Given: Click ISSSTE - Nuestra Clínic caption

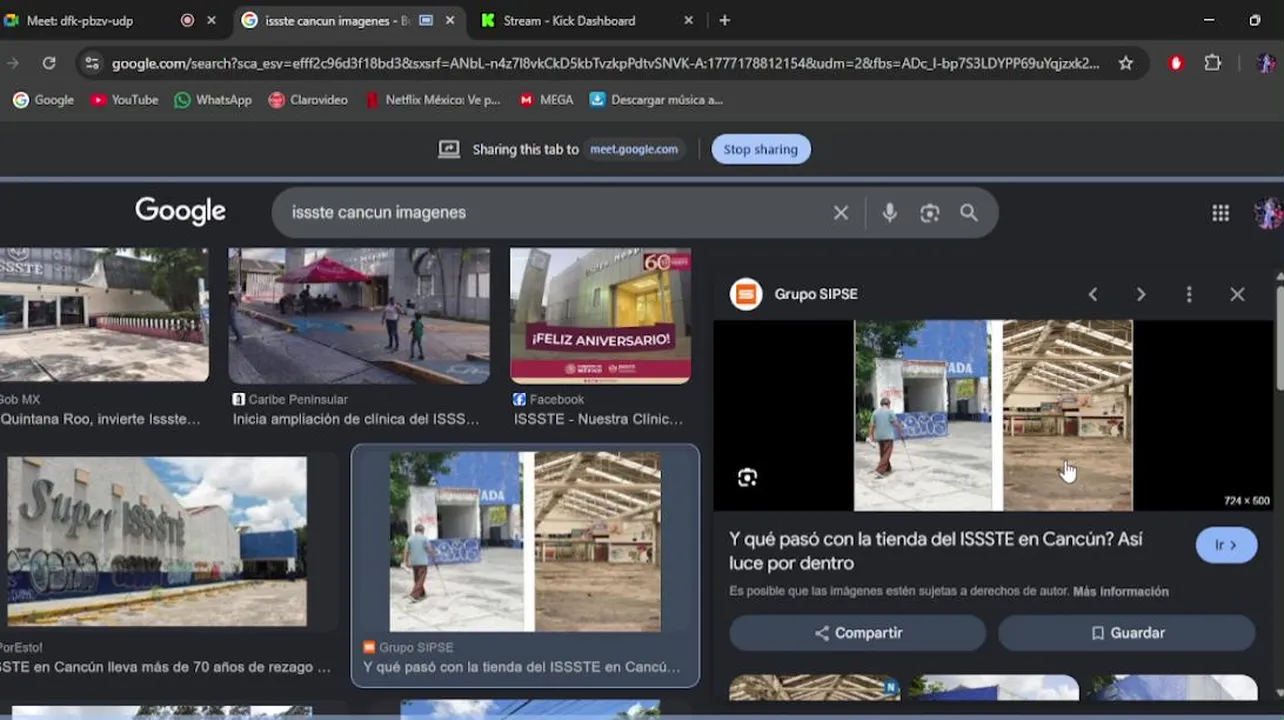Looking at the screenshot, I should (598, 419).
